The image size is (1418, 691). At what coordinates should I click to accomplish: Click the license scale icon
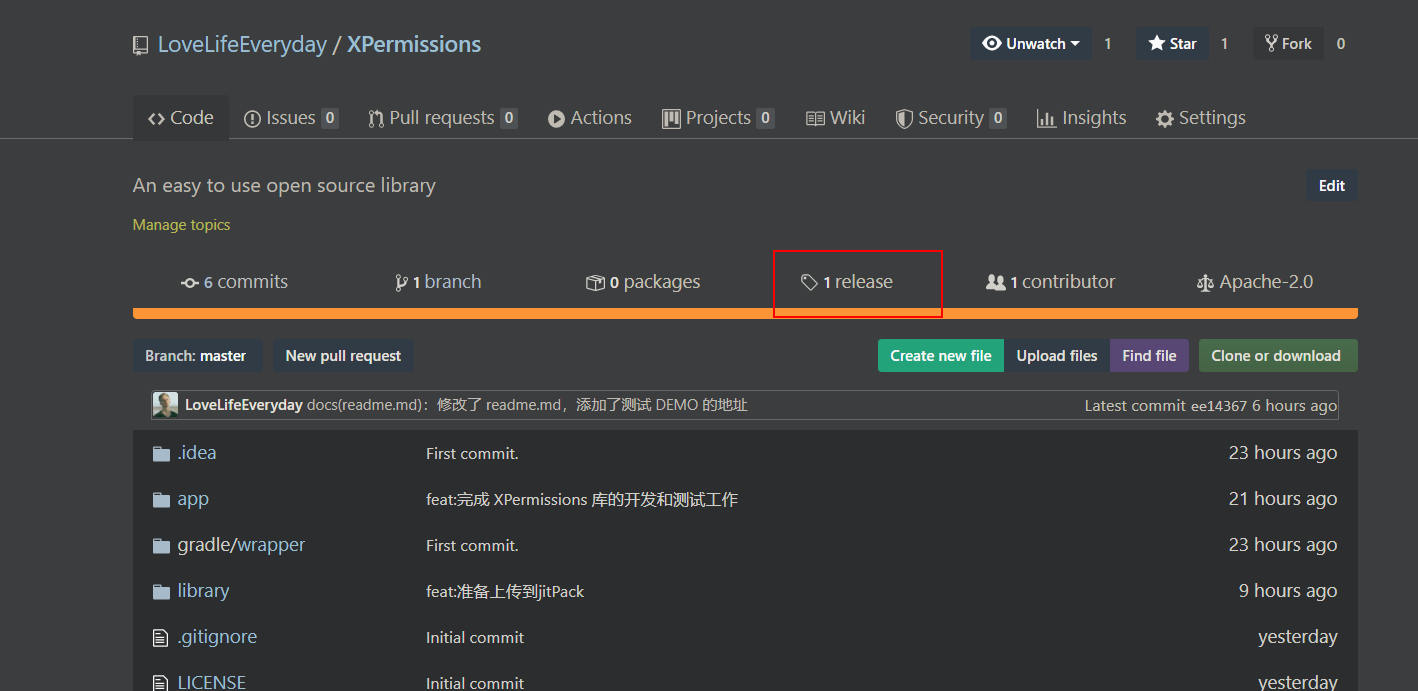pyautogui.click(x=1205, y=283)
